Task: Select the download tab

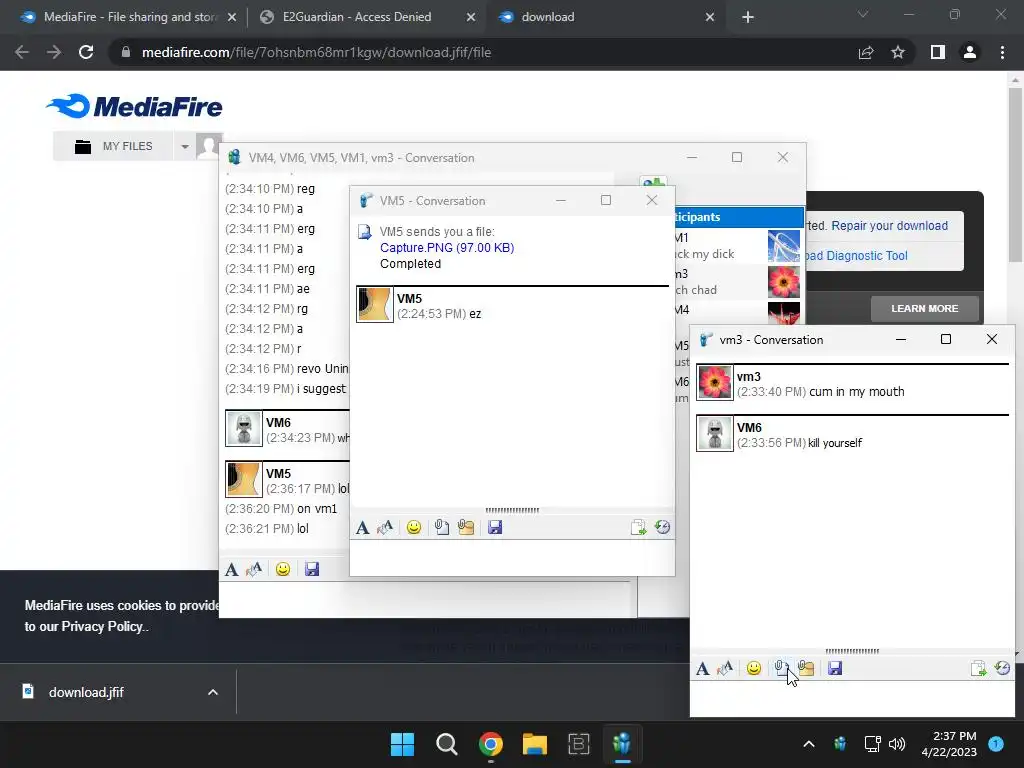Action: click(x=600, y=17)
